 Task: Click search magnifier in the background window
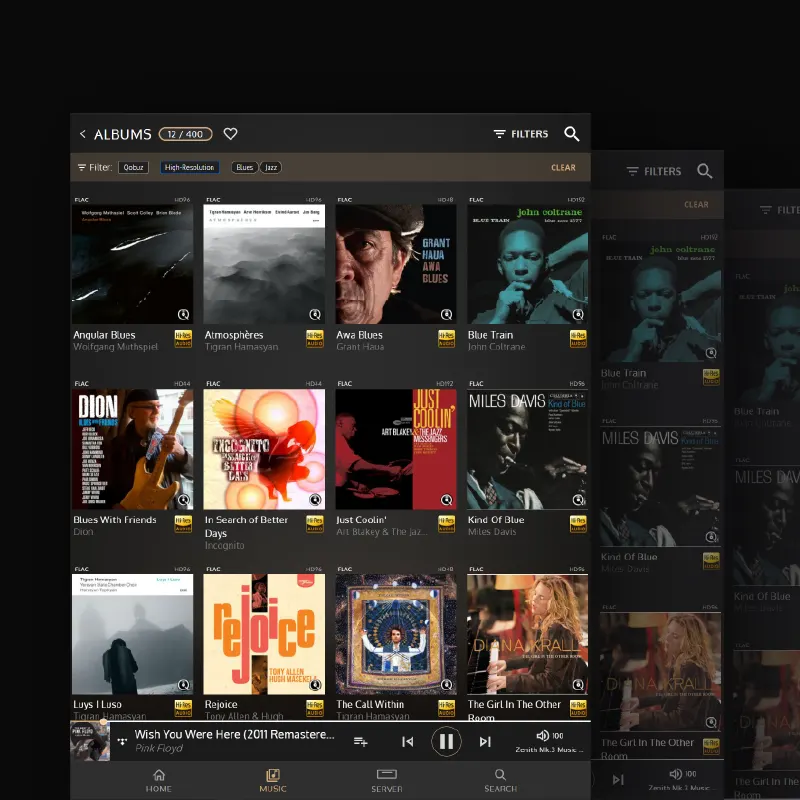coord(704,171)
